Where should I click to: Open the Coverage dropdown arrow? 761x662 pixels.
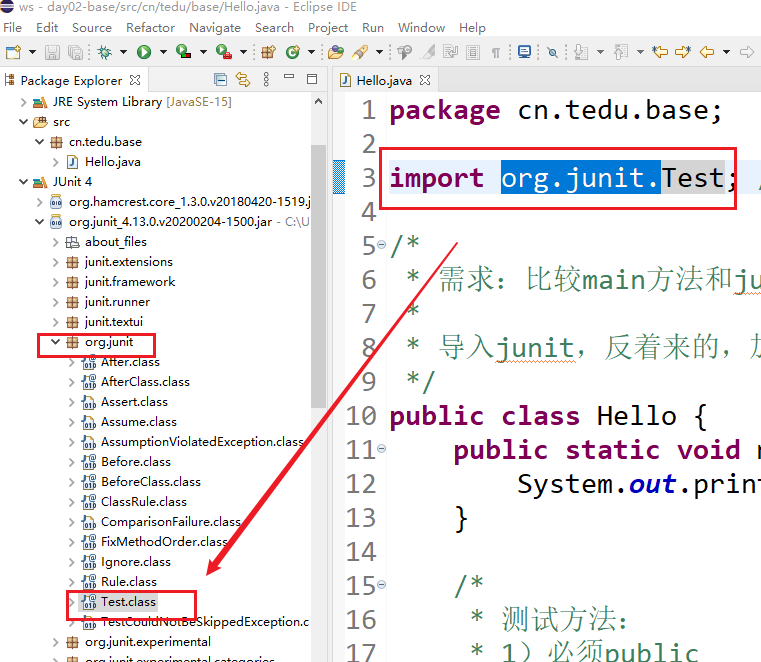203,52
